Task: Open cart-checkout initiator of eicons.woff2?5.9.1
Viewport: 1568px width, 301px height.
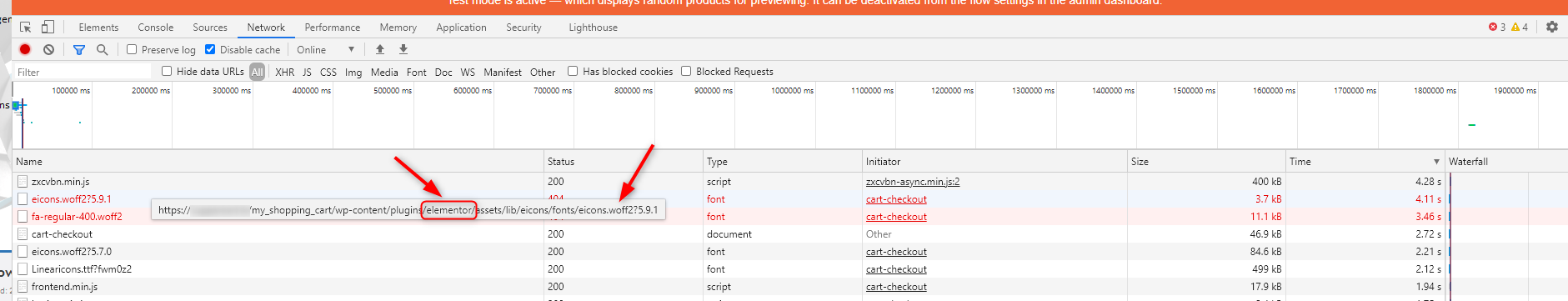Action: [x=896, y=198]
